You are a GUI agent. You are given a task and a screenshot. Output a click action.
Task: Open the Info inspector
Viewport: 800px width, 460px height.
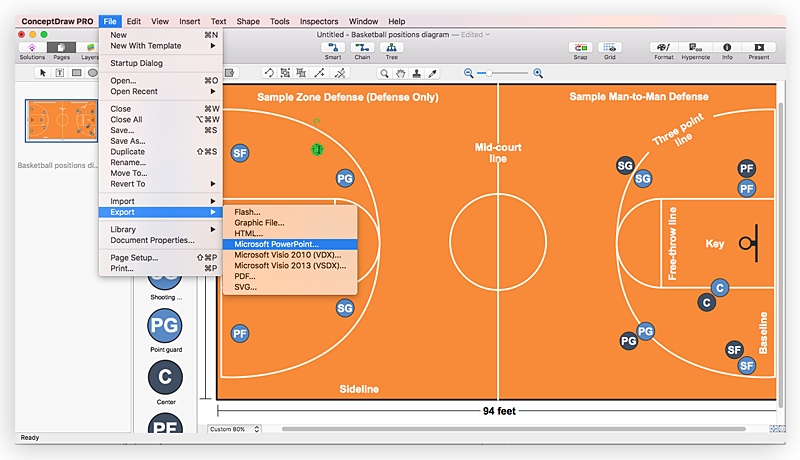click(727, 47)
